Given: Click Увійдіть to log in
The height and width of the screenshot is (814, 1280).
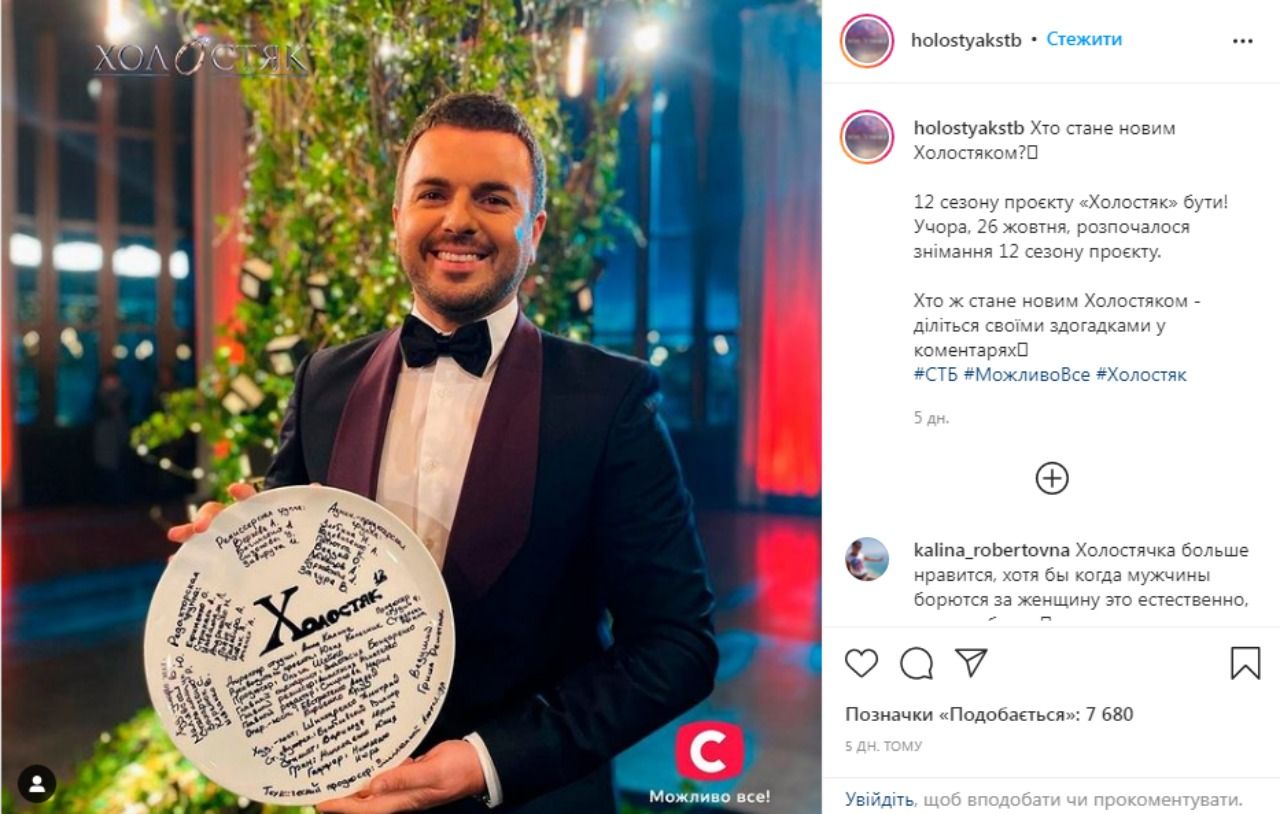Looking at the screenshot, I should 879,800.
